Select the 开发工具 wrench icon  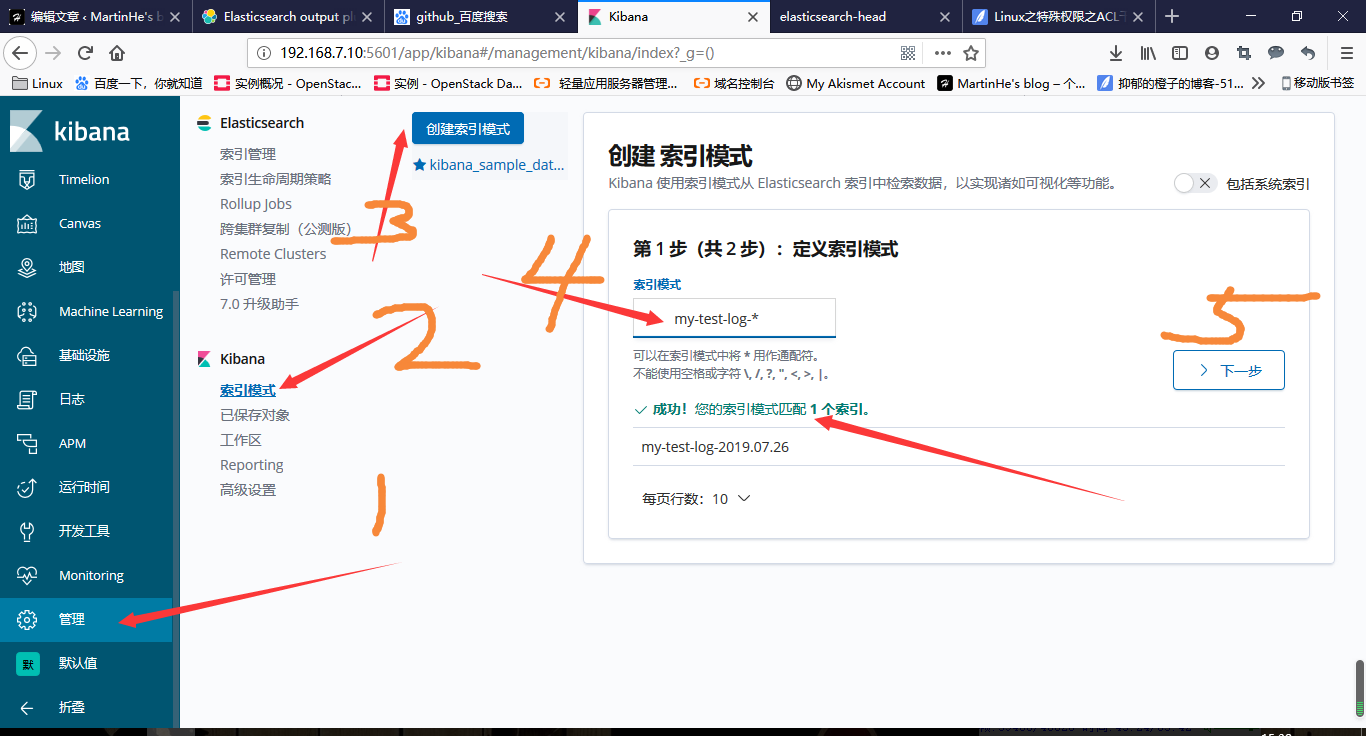click(27, 532)
